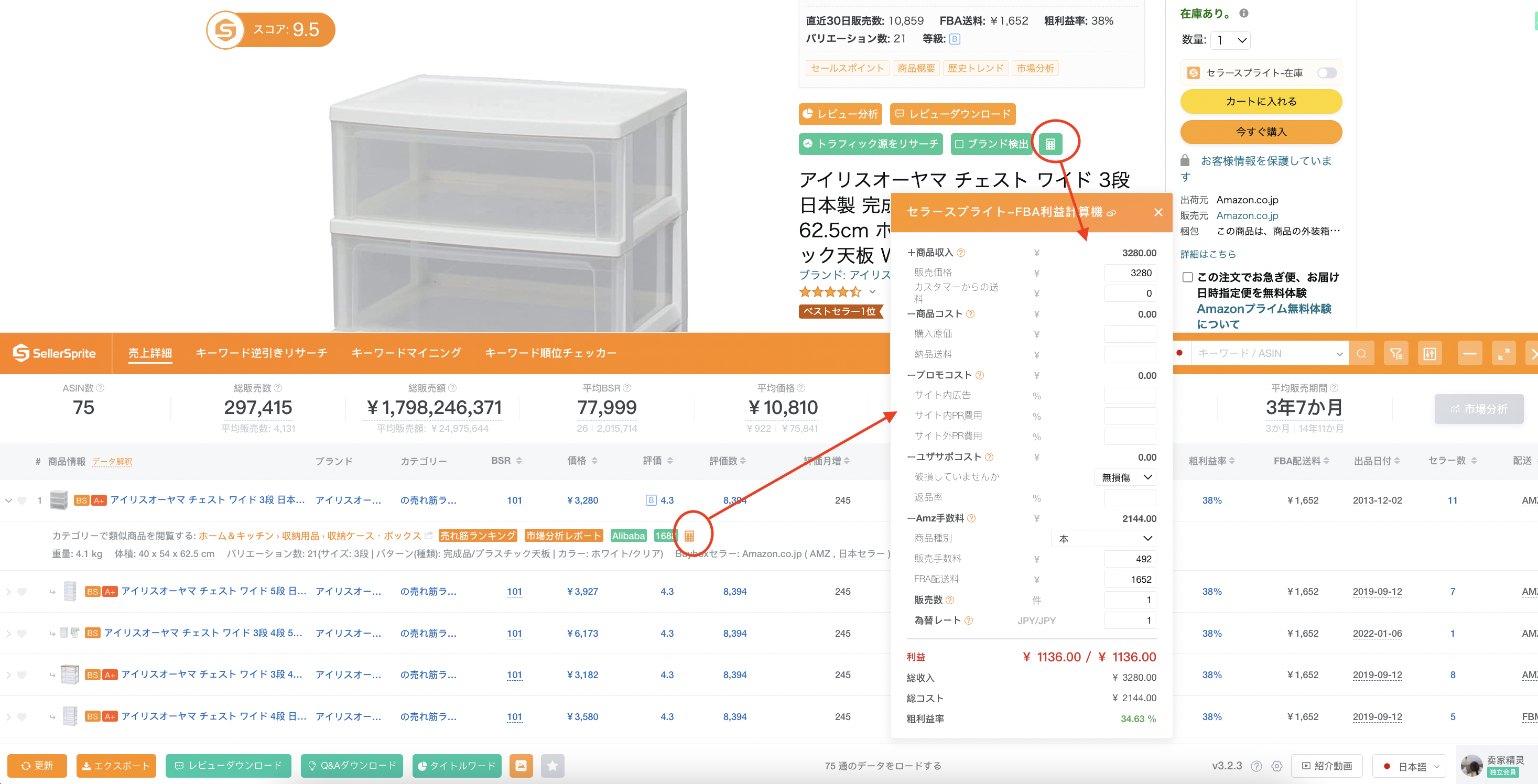1538x784 pixels.
Task: Open the 無損傷 damage status dropdown
Action: (1125, 477)
